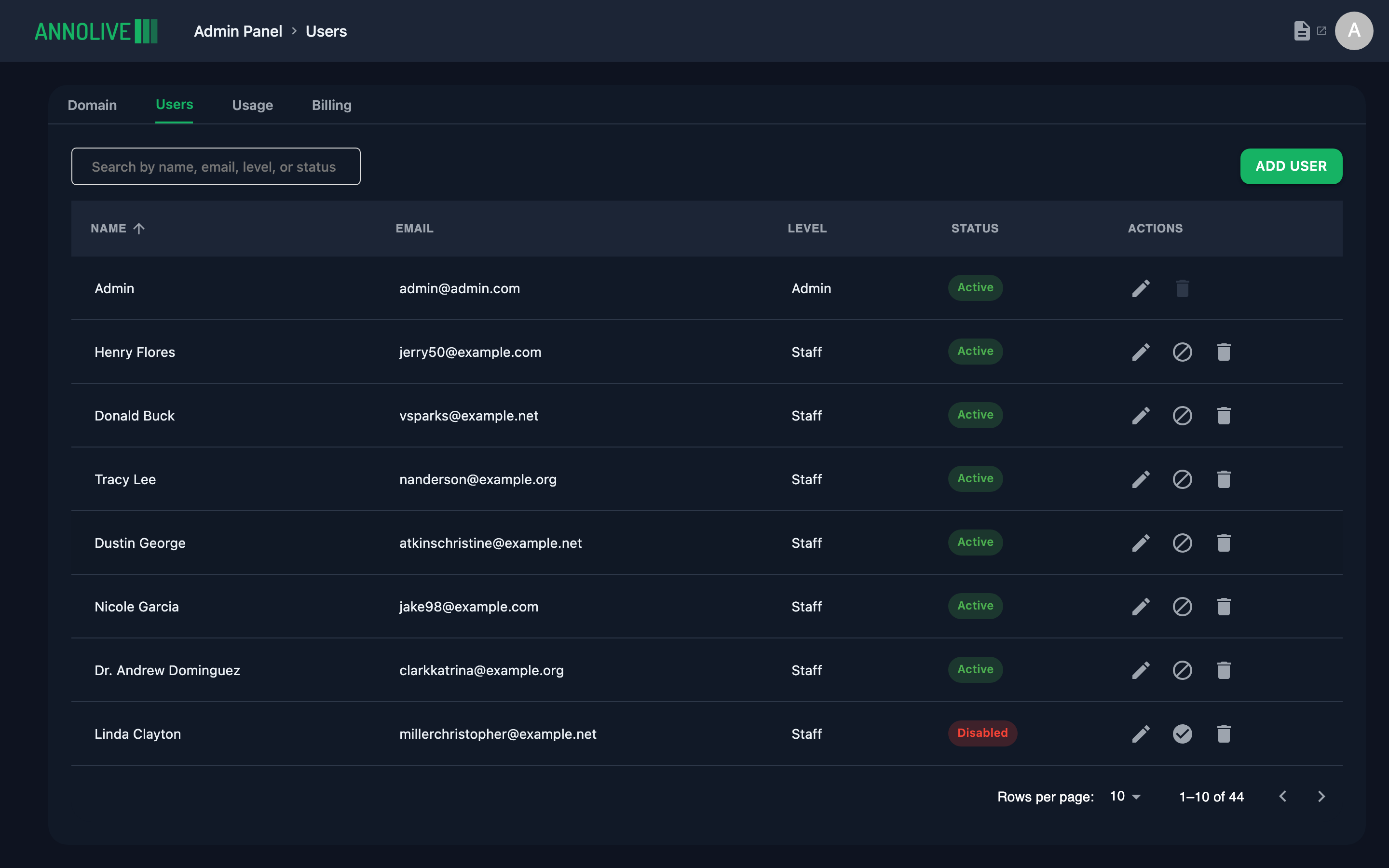Edit Linda Clayton's user record
Image resolution: width=1389 pixels, height=868 pixels.
click(1141, 734)
